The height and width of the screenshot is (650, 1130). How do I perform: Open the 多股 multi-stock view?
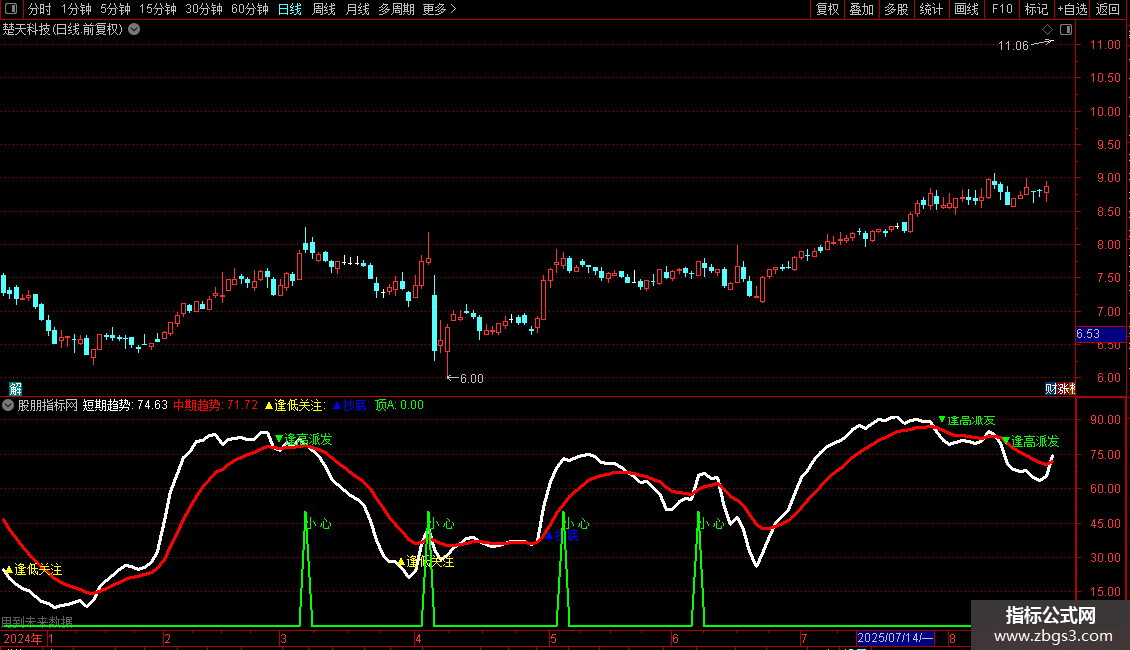pyautogui.click(x=897, y=9)
